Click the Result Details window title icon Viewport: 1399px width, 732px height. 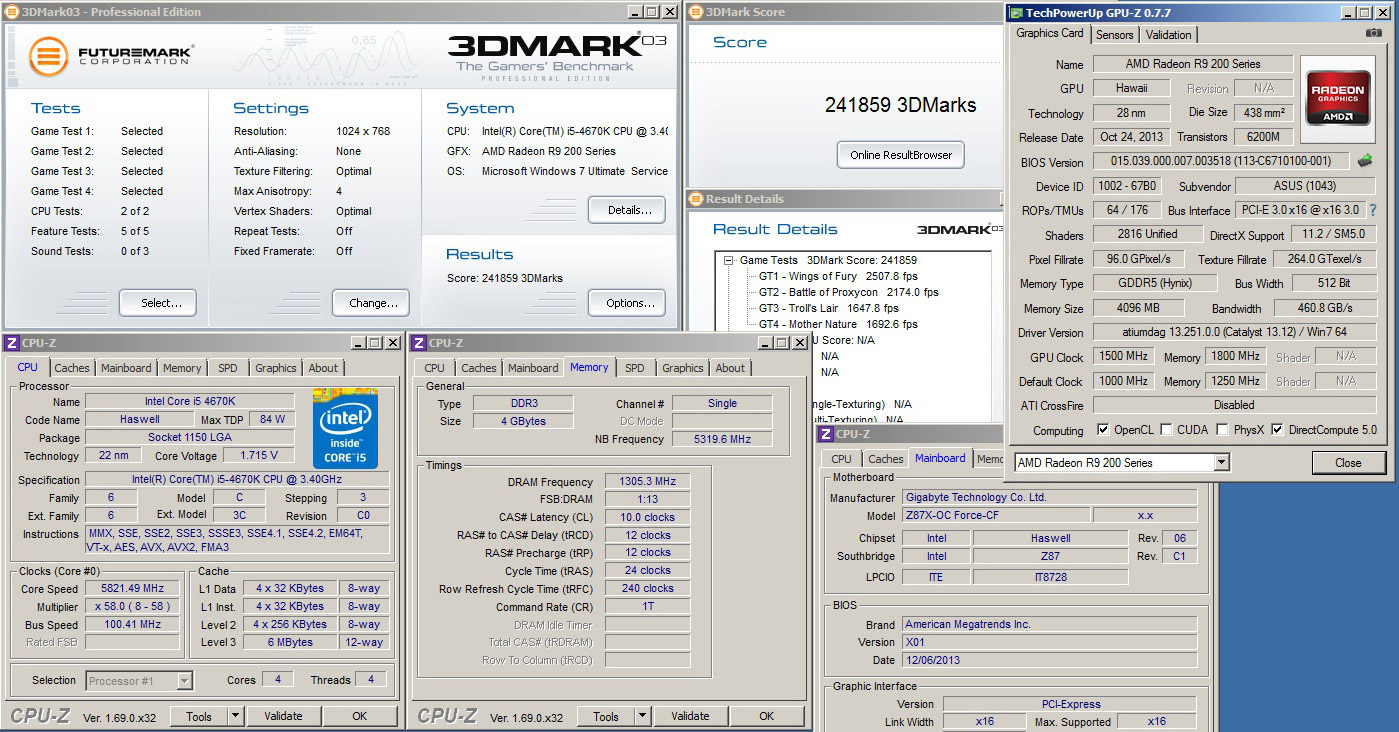coord(696,199)
